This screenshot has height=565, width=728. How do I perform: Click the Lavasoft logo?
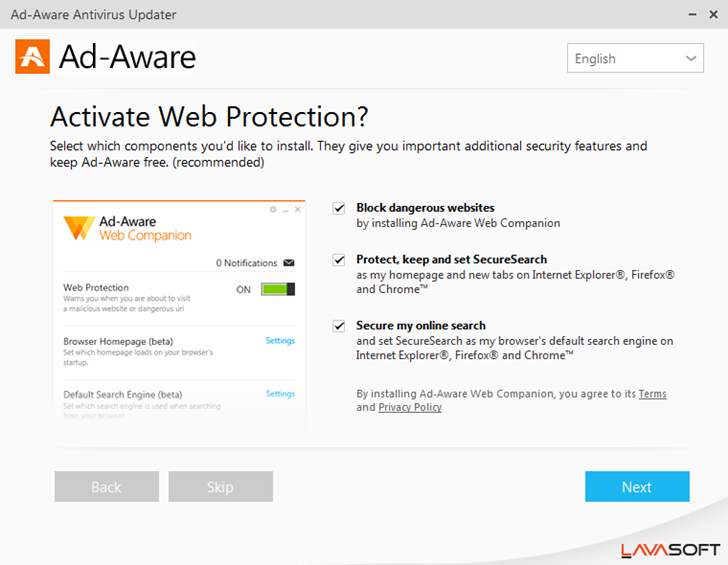pyautogui.click(x=669, y=549)
